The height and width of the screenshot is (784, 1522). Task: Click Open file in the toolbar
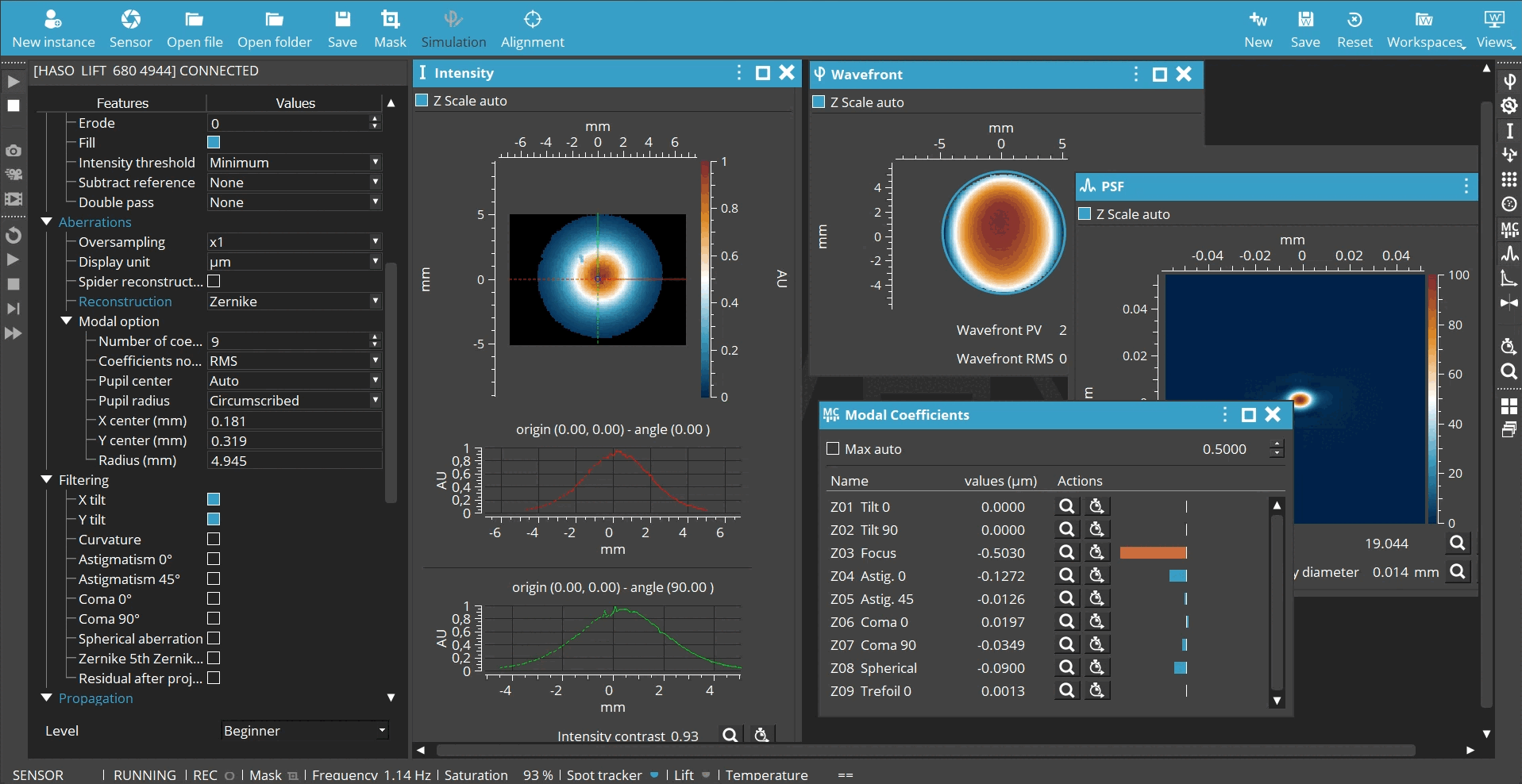tap(195, 29)
